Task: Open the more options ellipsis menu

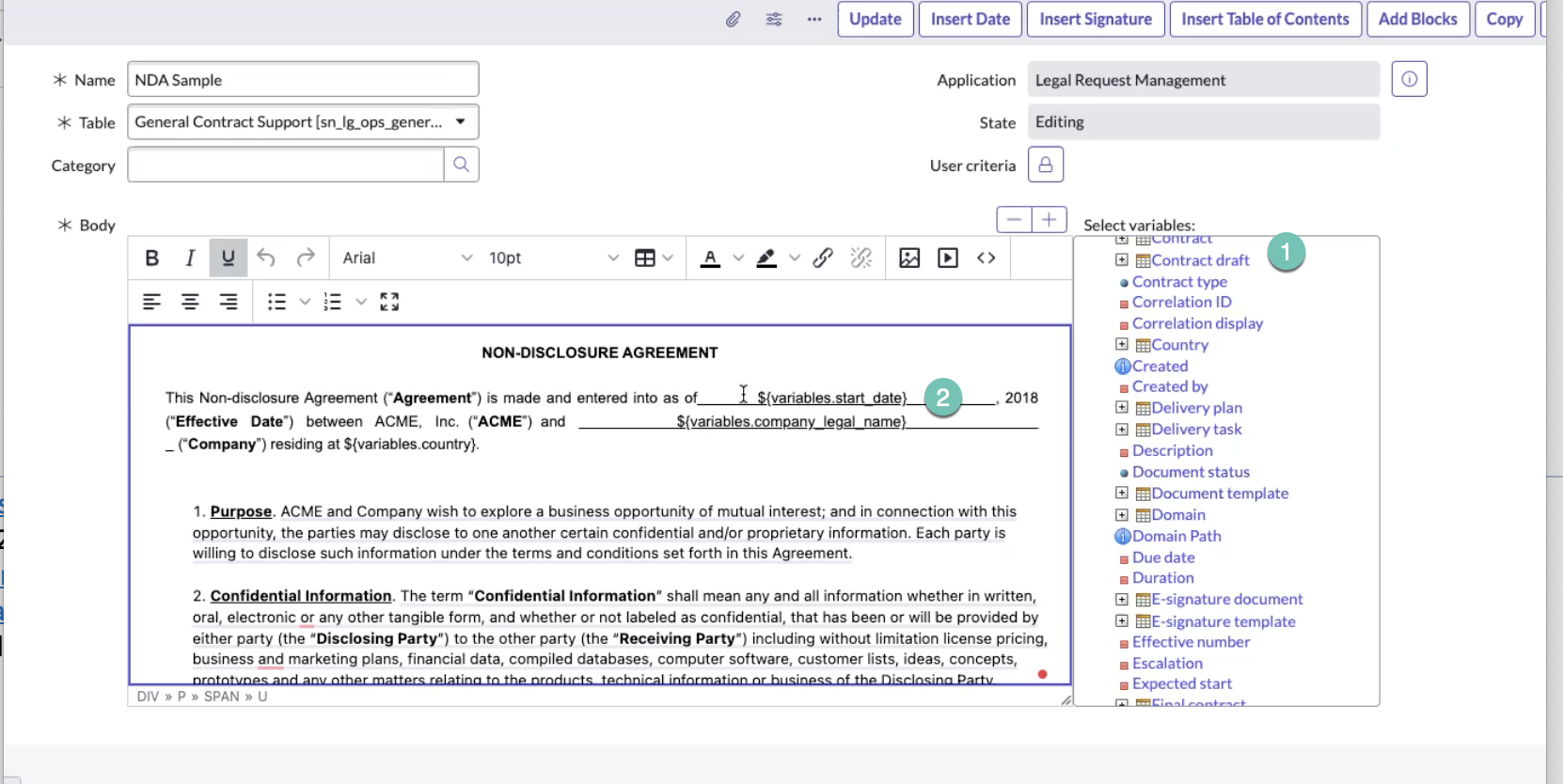Action: (x=814, y=19)
